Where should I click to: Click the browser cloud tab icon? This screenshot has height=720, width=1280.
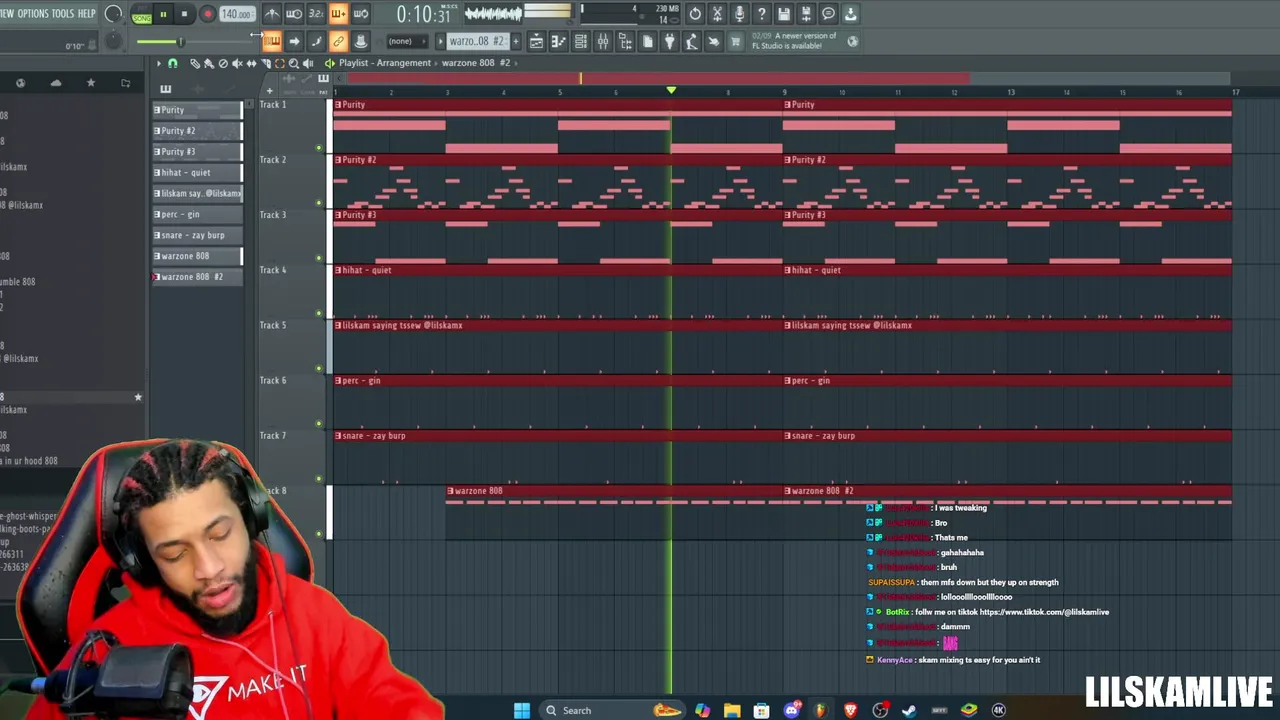pos(56,83)
